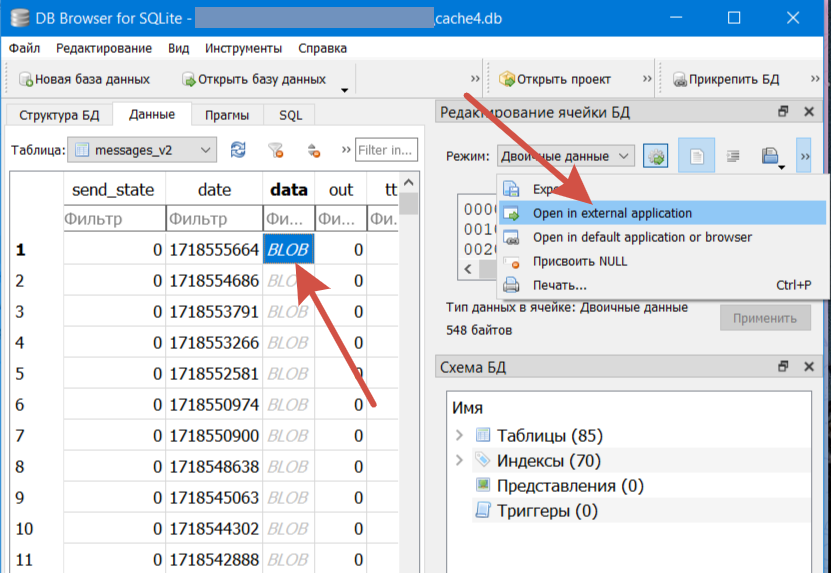Select the BLOB cell in row 1
The image size is (831, 573).
[289, 249]
